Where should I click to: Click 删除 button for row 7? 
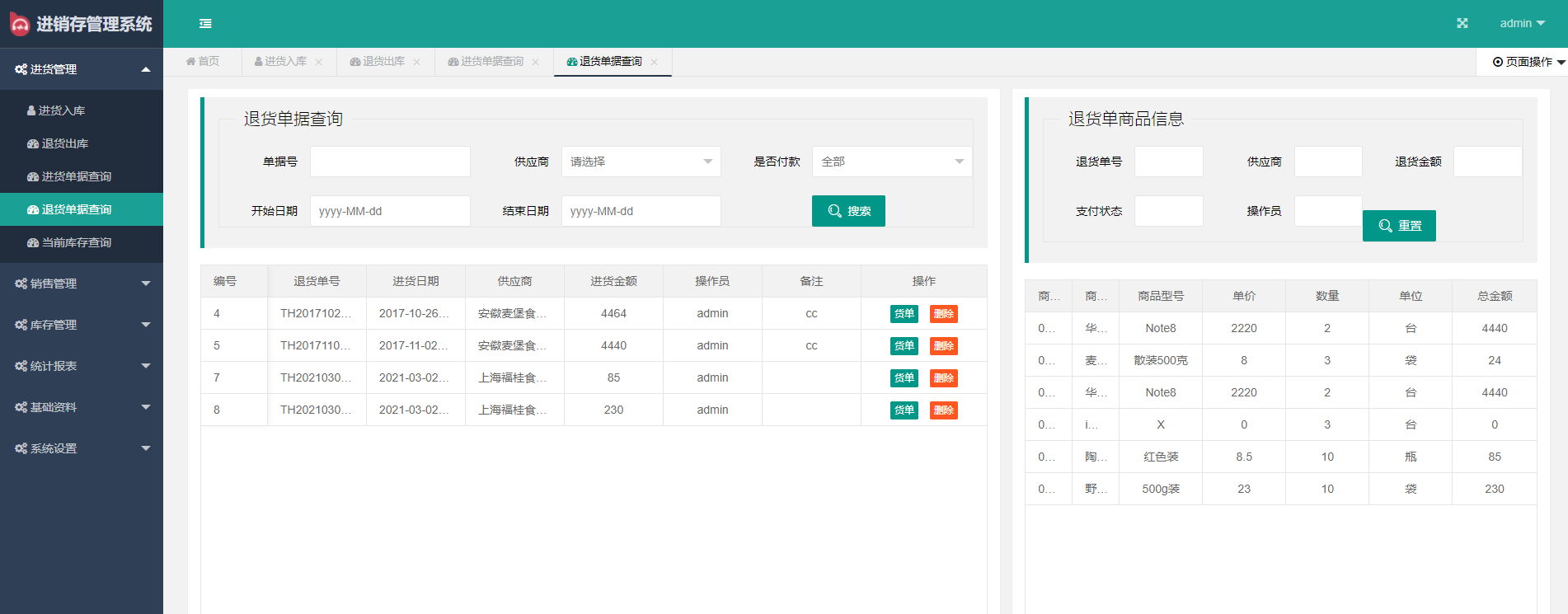coord(944,378)
